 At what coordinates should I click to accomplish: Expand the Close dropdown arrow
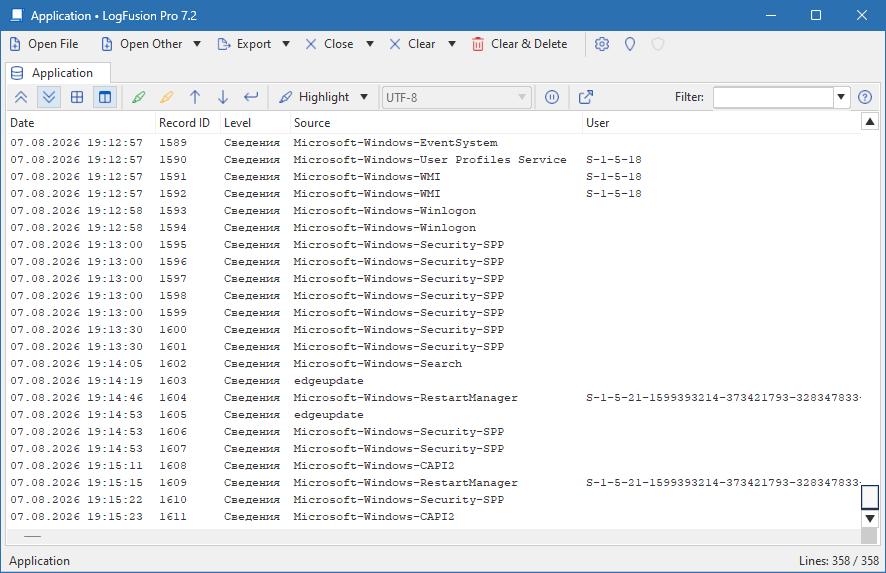[370, 44]
